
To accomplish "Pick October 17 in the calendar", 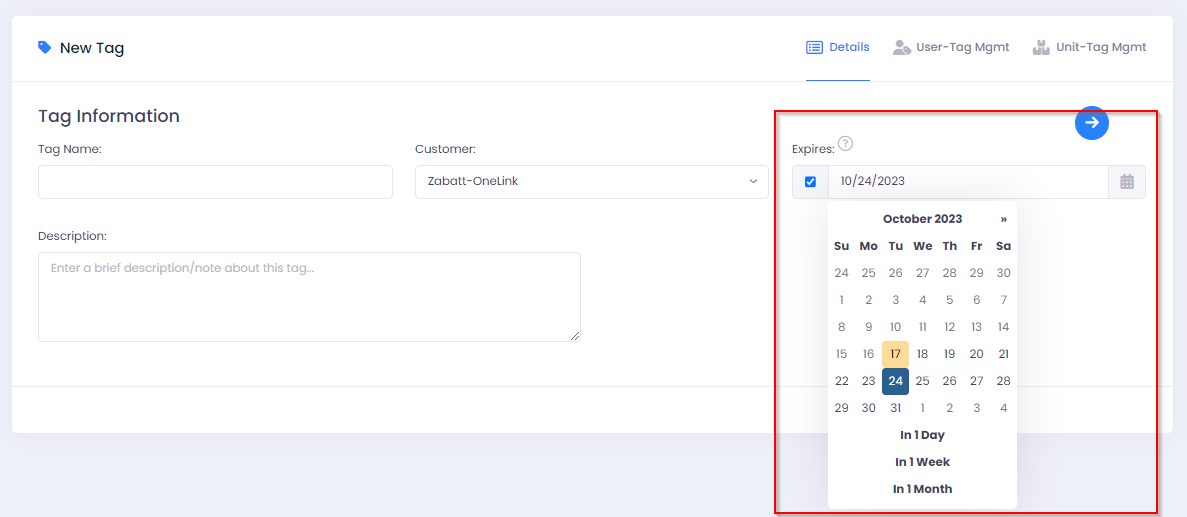I will tap(895, 354).
